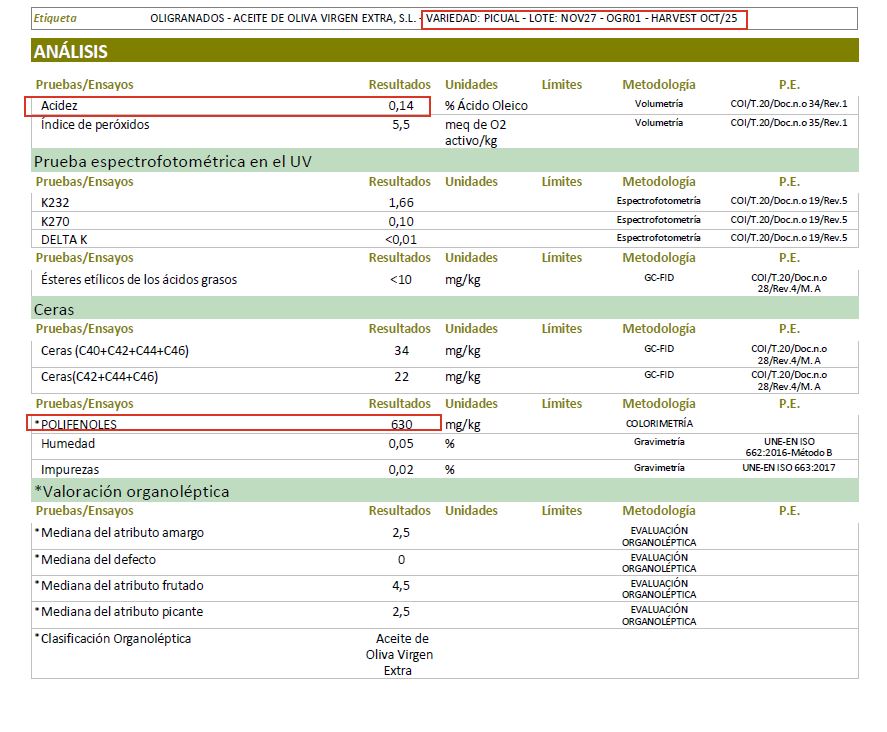Select the DELTA K value <0,01
This screenshot has width=887, height=732.
coord(401,239)
